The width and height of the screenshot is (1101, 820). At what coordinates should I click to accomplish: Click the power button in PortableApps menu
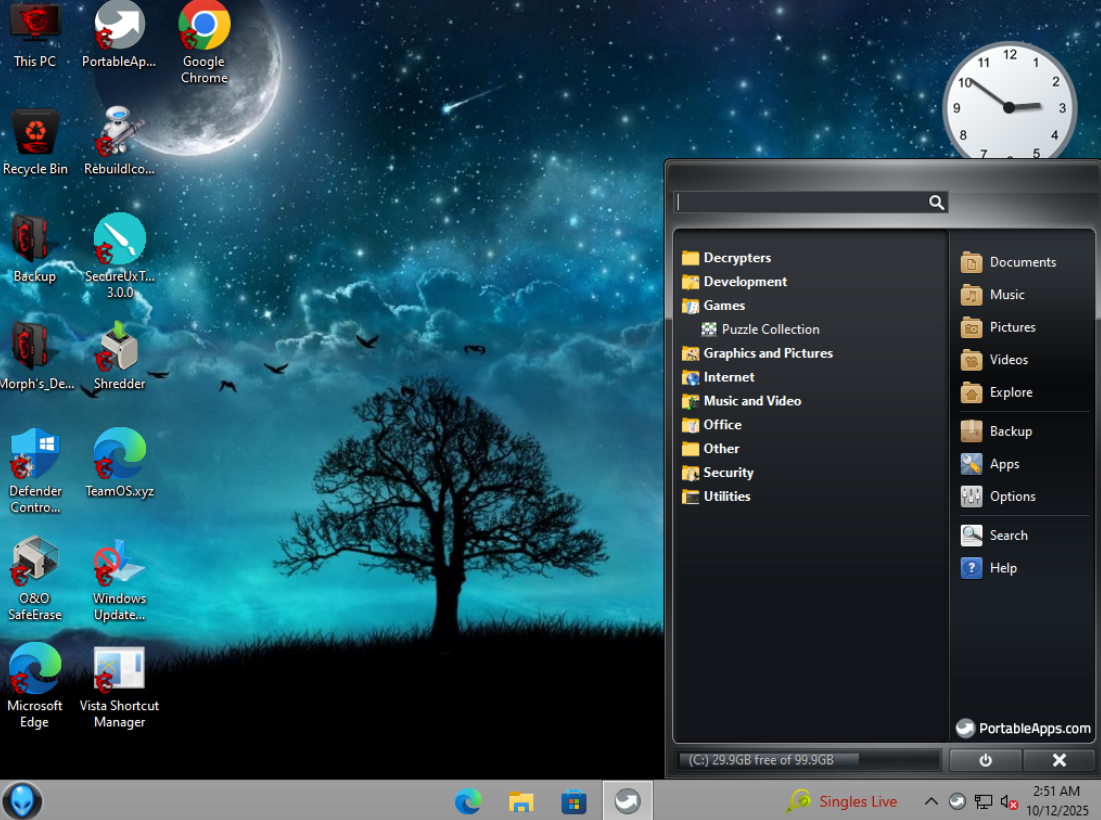[985, 760]
